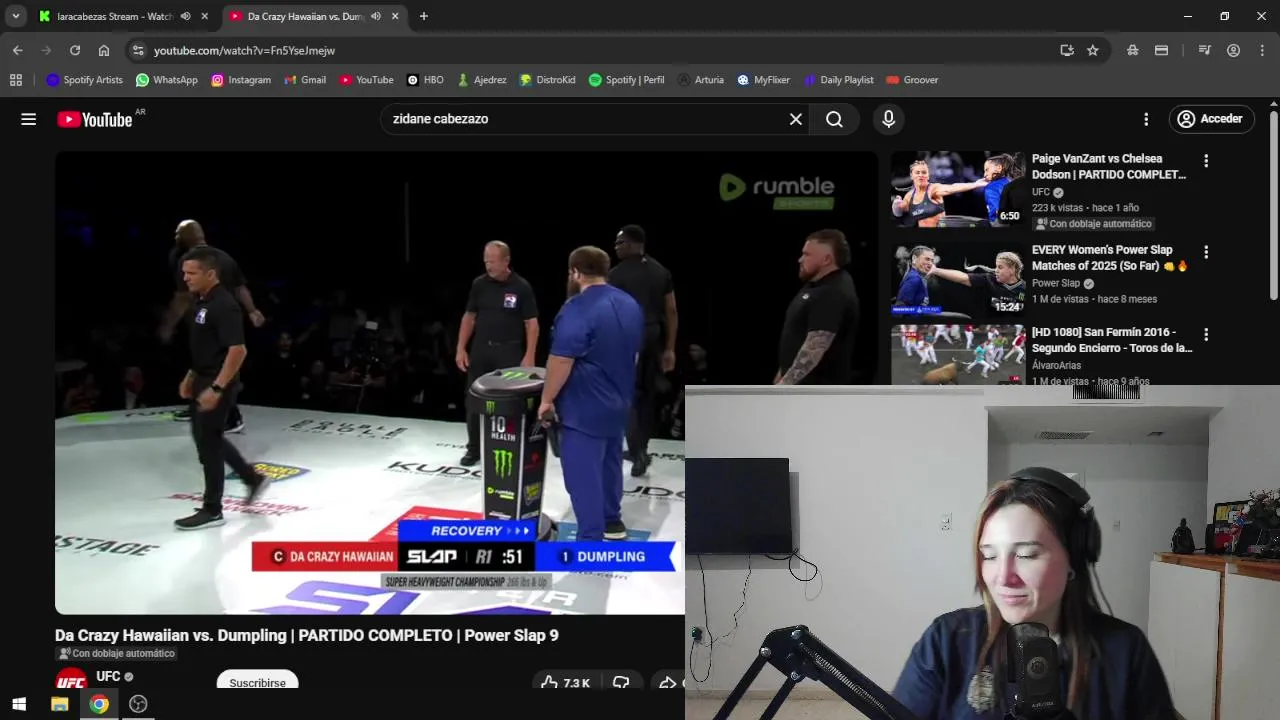
Task: Open the Arturia bookmark
Action: (700, 80)
